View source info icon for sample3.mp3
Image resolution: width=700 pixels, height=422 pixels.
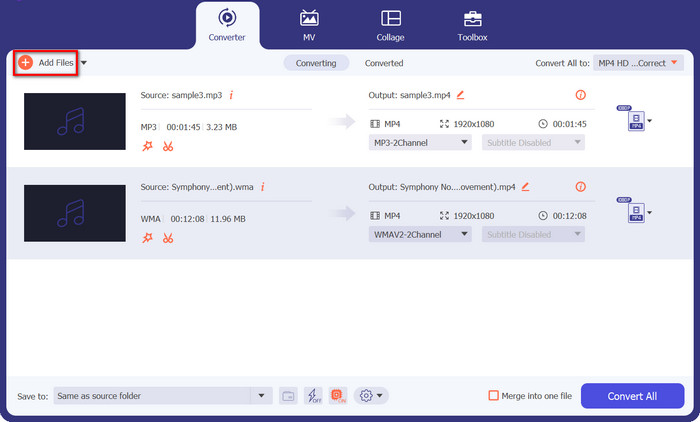click(231, 95)
